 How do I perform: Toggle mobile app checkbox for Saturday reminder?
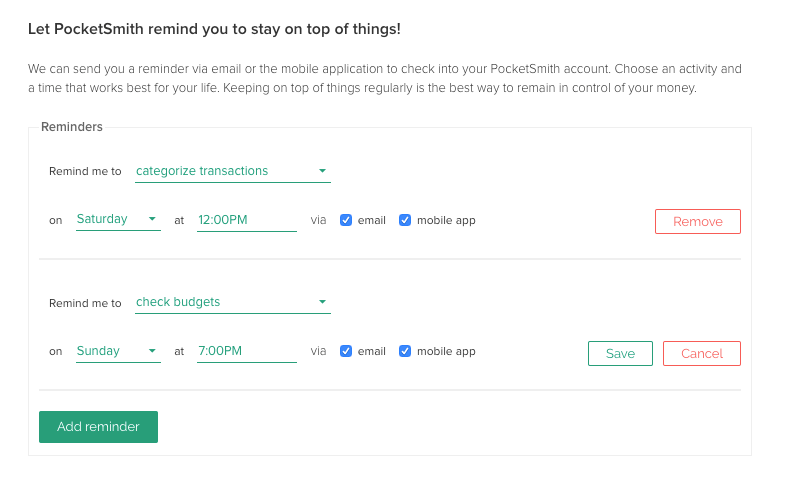pyautogui.click(x=405, y=220)
